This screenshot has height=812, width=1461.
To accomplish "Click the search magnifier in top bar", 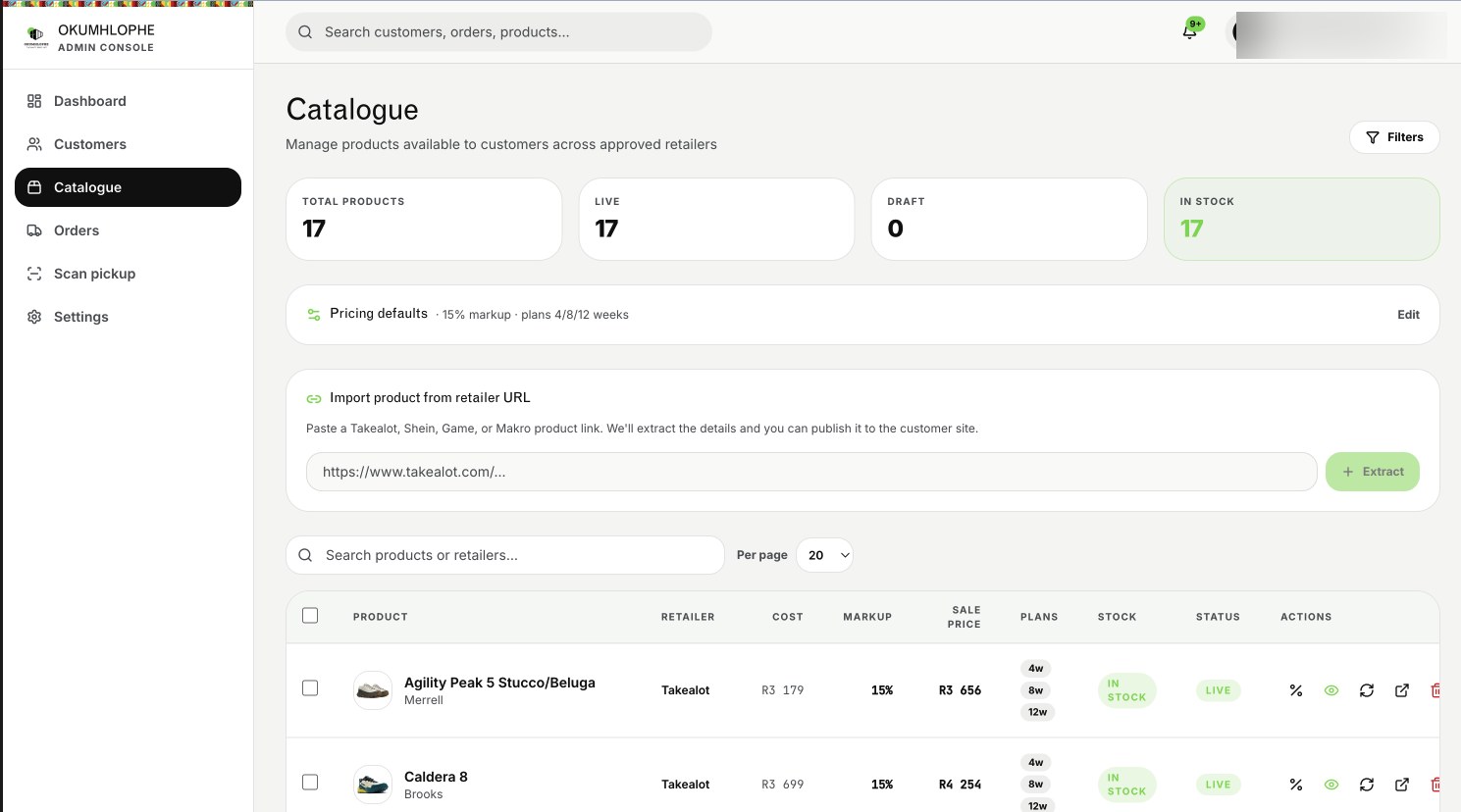I will pyautogui.click(x=305, y=32).
